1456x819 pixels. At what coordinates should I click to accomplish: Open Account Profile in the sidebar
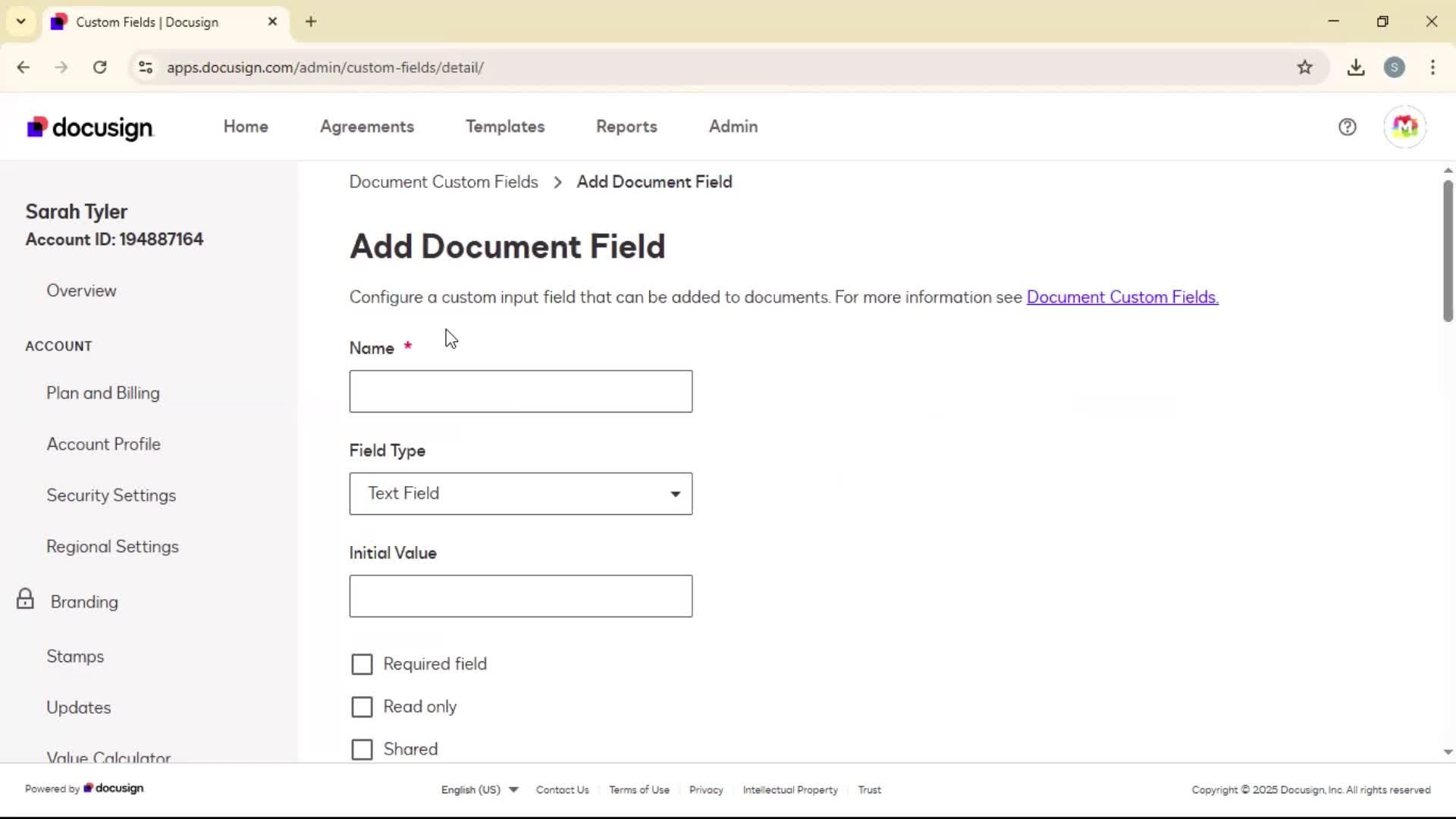point(104,444)
